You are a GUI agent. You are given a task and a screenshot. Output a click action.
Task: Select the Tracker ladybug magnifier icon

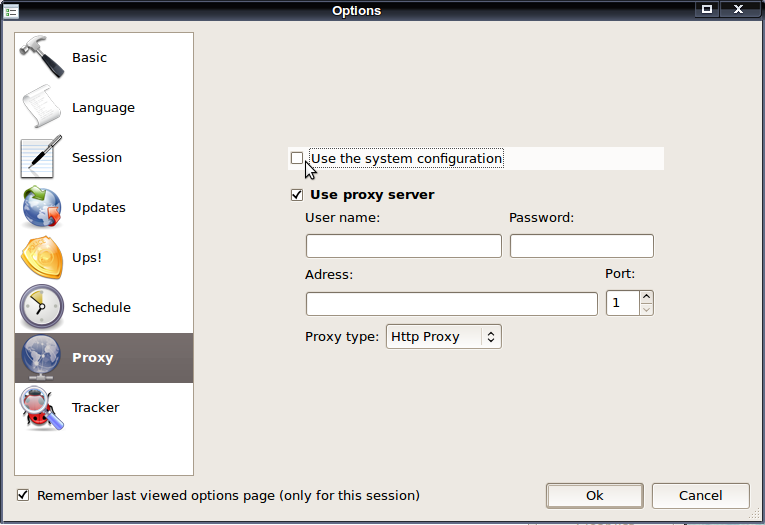coord(41,408)
